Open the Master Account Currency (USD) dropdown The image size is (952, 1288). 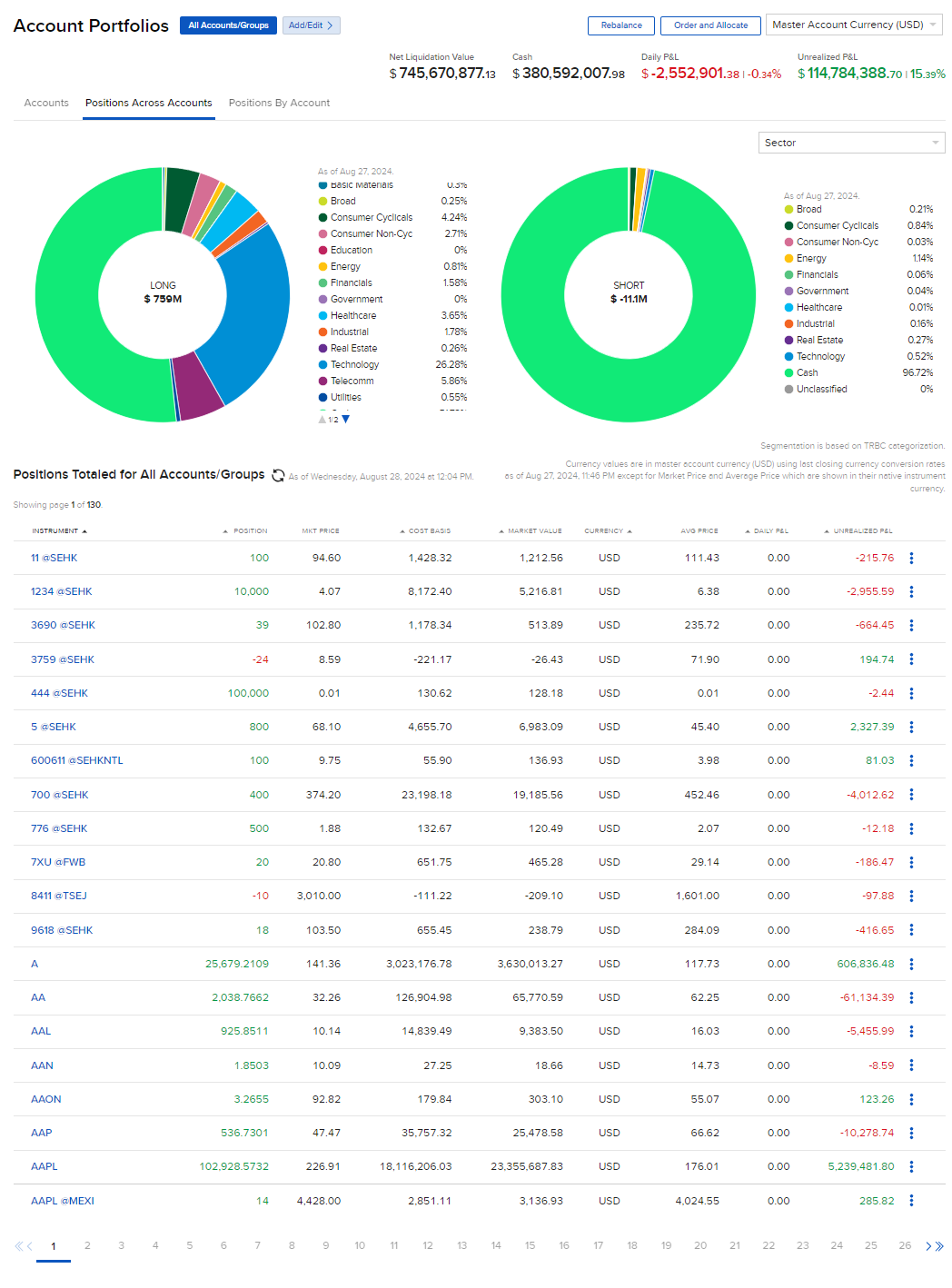852,25
